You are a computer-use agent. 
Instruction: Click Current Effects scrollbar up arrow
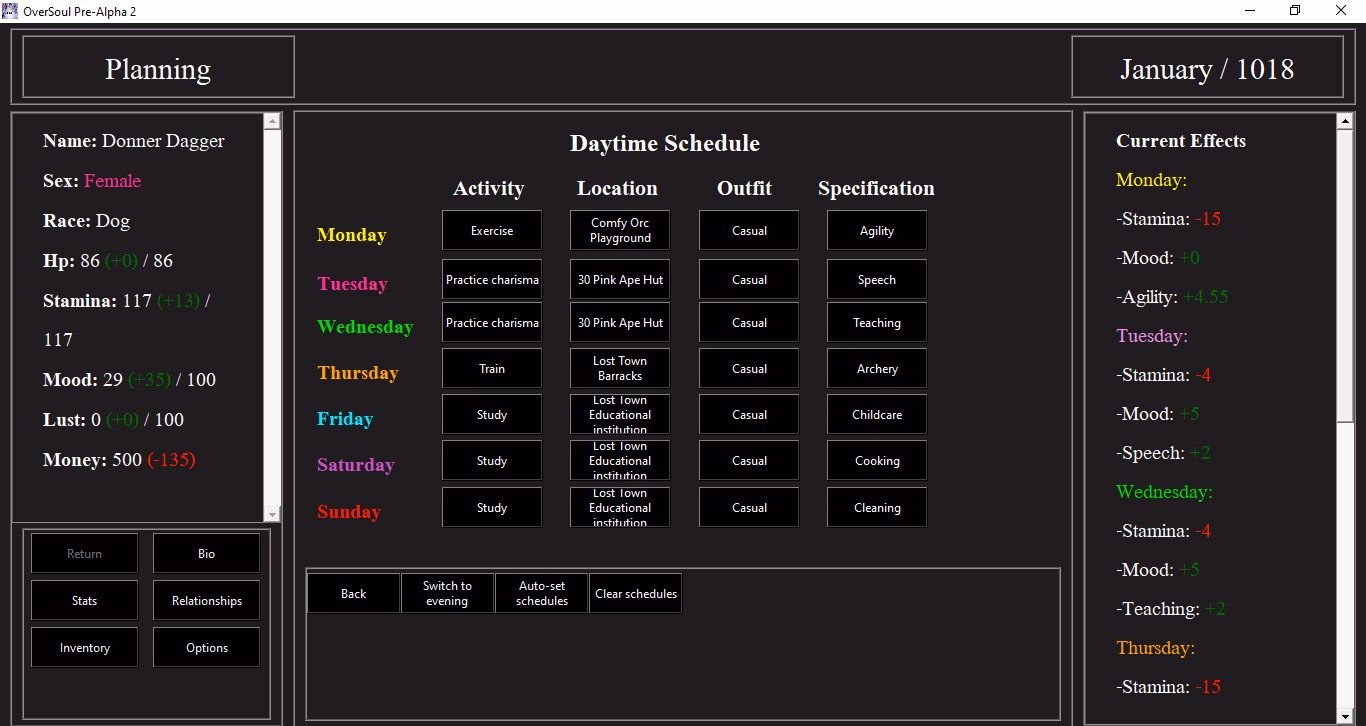point(1345,122)
